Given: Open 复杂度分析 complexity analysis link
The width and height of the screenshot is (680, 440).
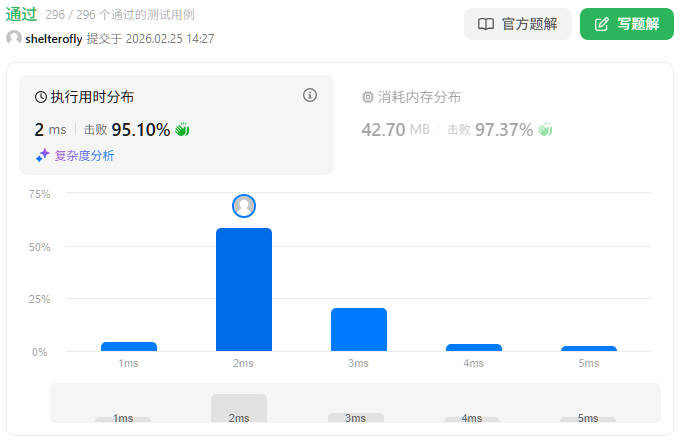Looking at the screenshot, I should (84, 155).
